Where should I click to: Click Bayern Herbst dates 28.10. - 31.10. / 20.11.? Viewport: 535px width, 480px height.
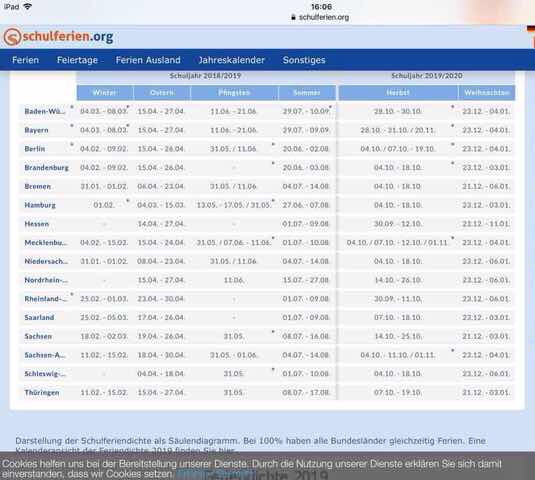[x=398, y=130]
